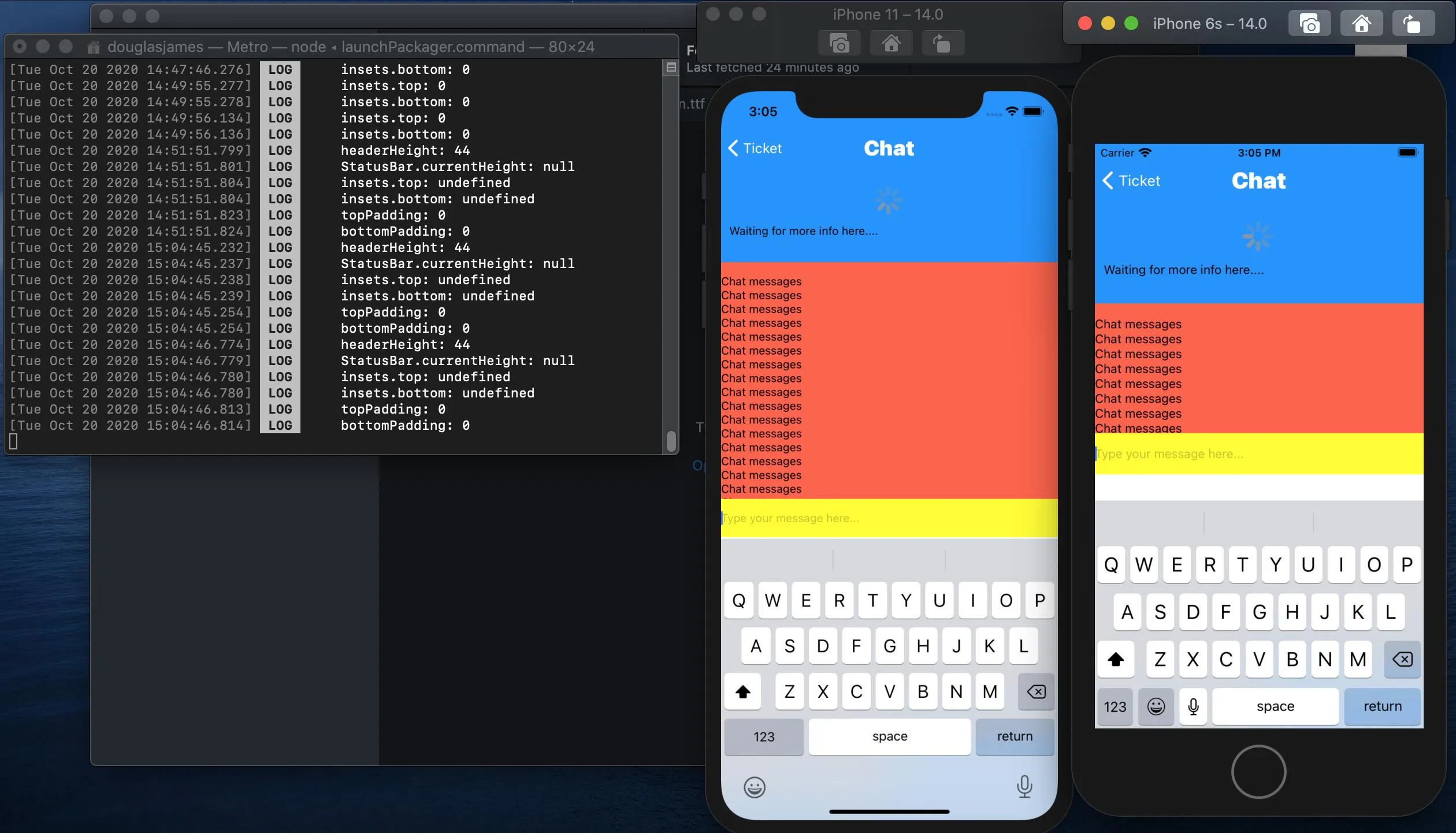The image size is (1456, 833).
Task: Tap microphone dictation icon on iPhone 11
Action: (1024, 786)
